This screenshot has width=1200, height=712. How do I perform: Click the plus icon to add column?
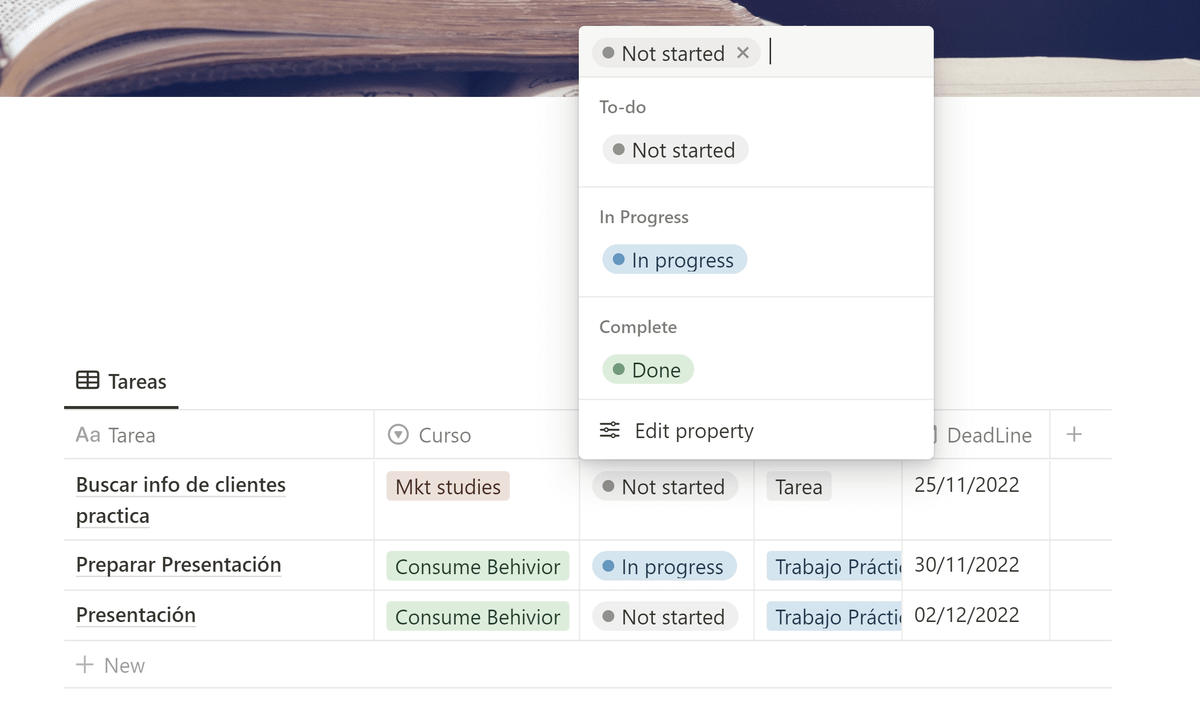(1074, 434)
